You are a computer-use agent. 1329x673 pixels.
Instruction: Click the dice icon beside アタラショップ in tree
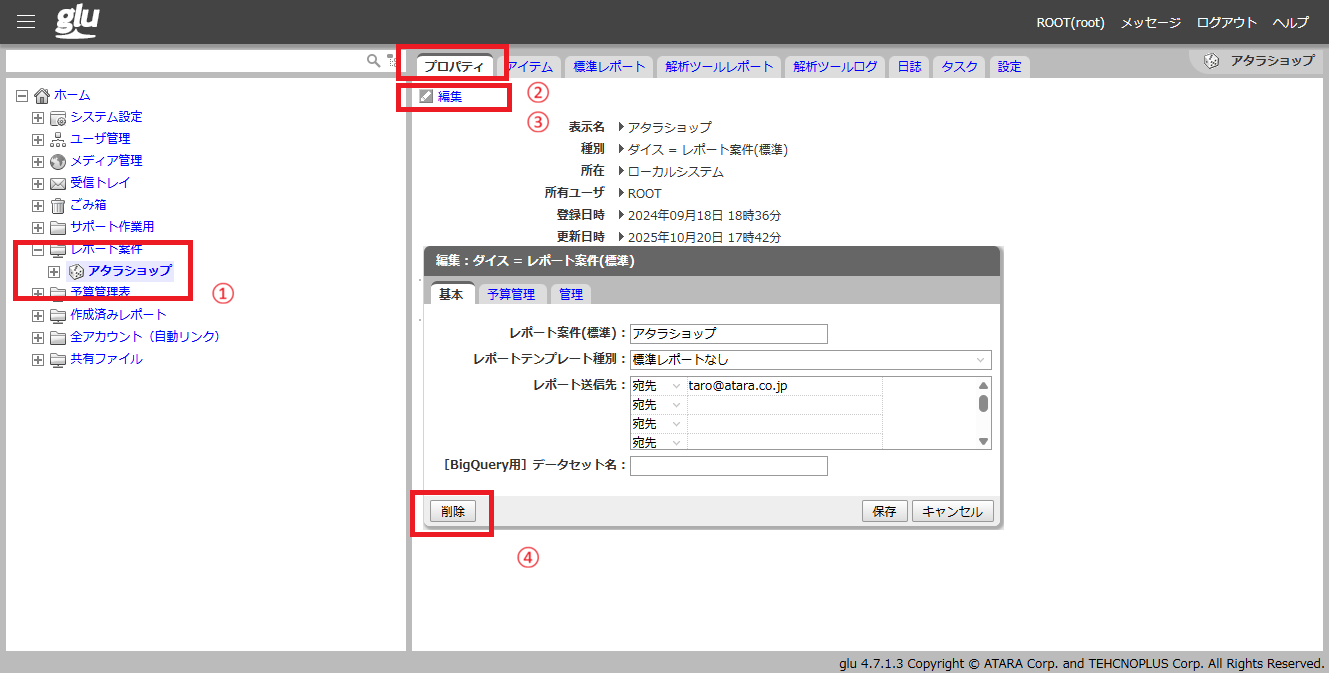[76, 271]
